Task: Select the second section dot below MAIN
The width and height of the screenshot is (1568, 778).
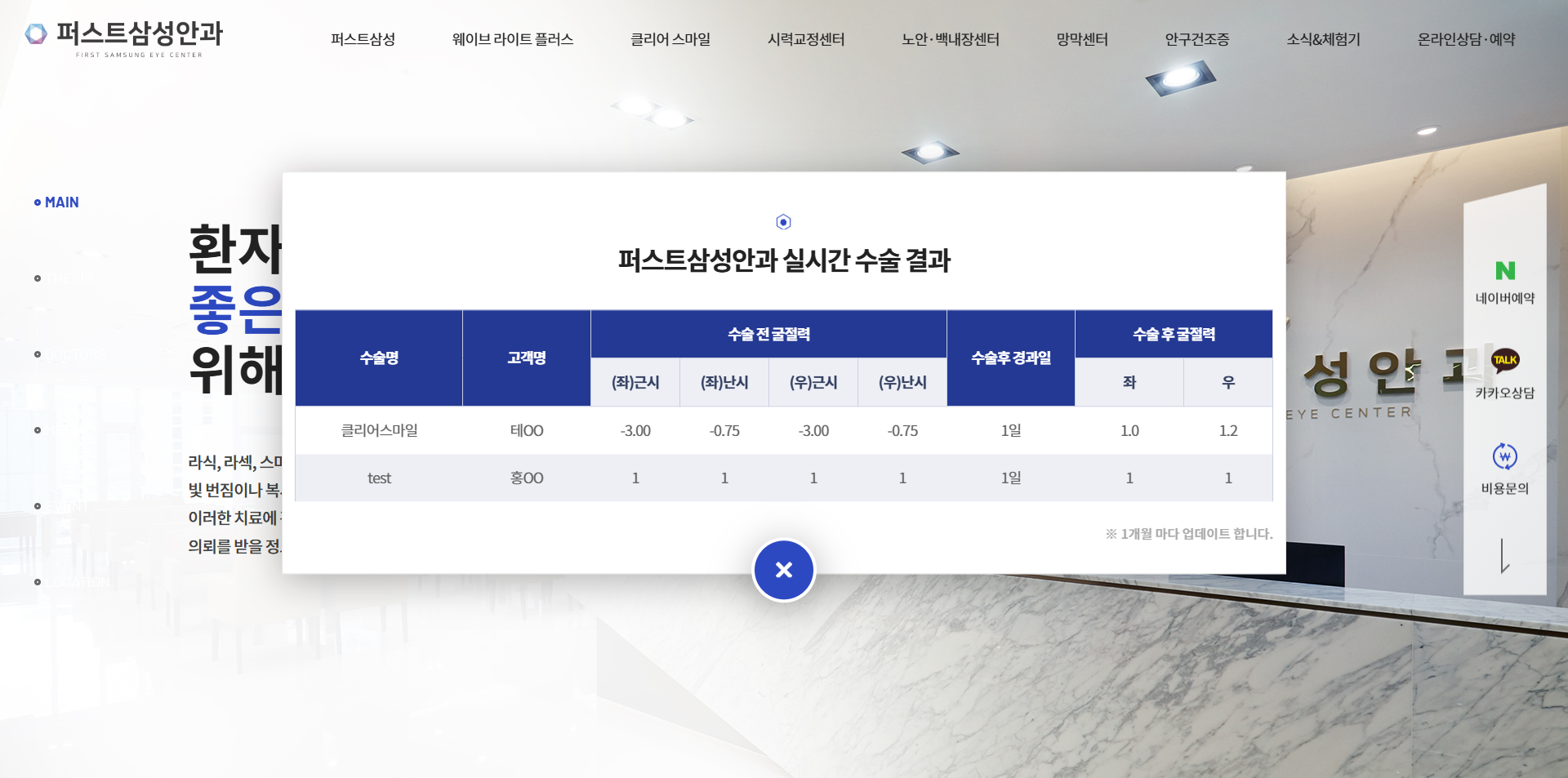Action: pos(38,278)
